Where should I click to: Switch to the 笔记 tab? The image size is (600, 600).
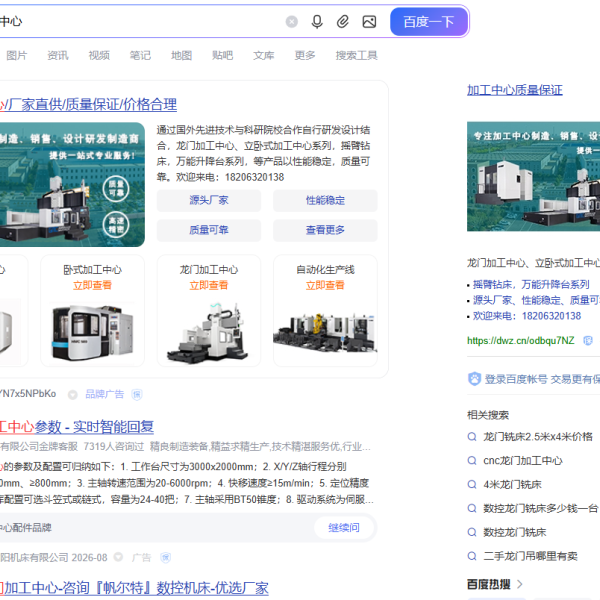coord(140,55)
